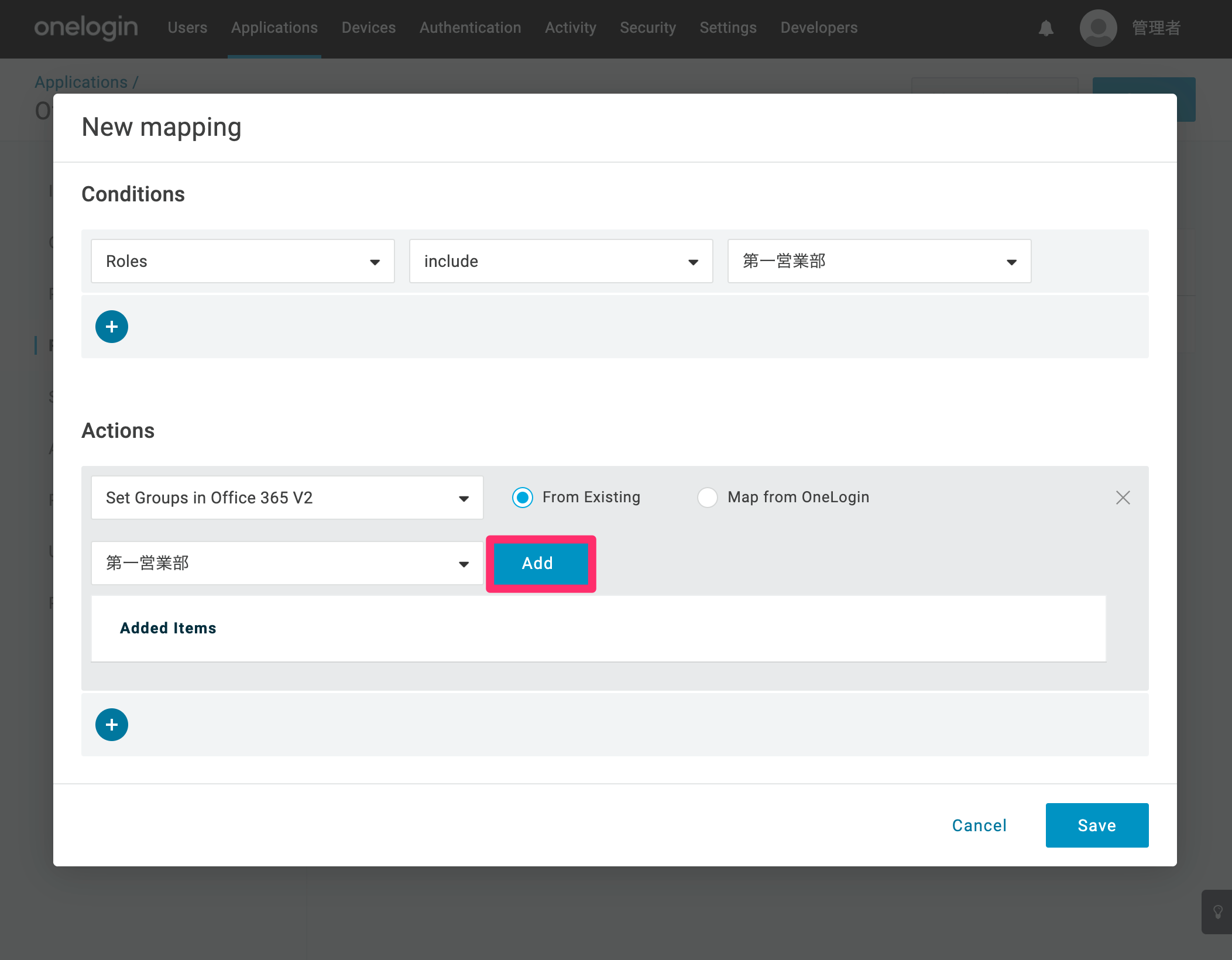Click the lightbulb help icon
Viewport: 1232px width, 960px height.
[1218, 912]
